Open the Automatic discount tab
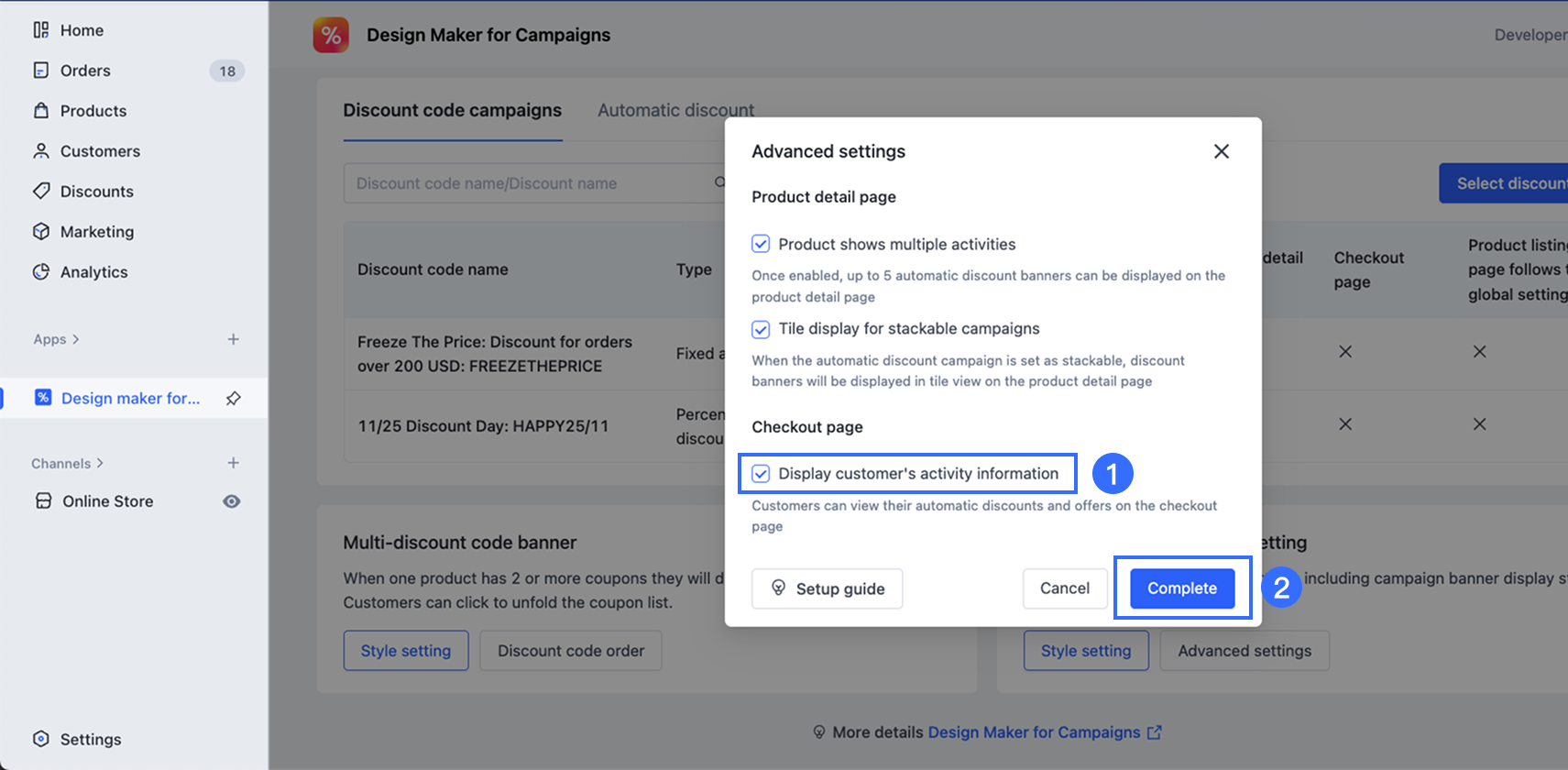The image size is (1568, 770). [675, 111]
